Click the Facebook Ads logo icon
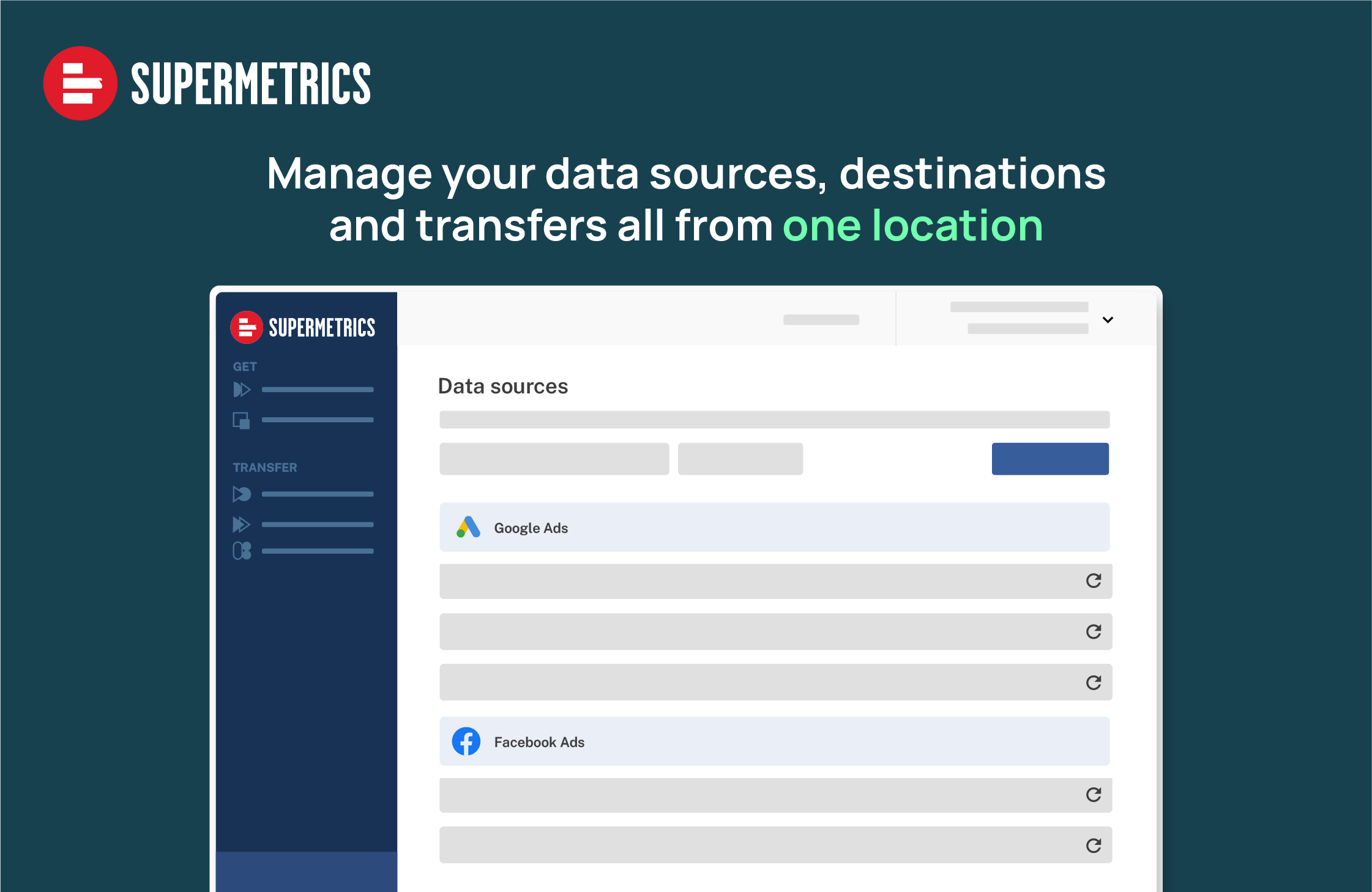This screenshot has height=892, width=1372. click(x=466, y=741)
